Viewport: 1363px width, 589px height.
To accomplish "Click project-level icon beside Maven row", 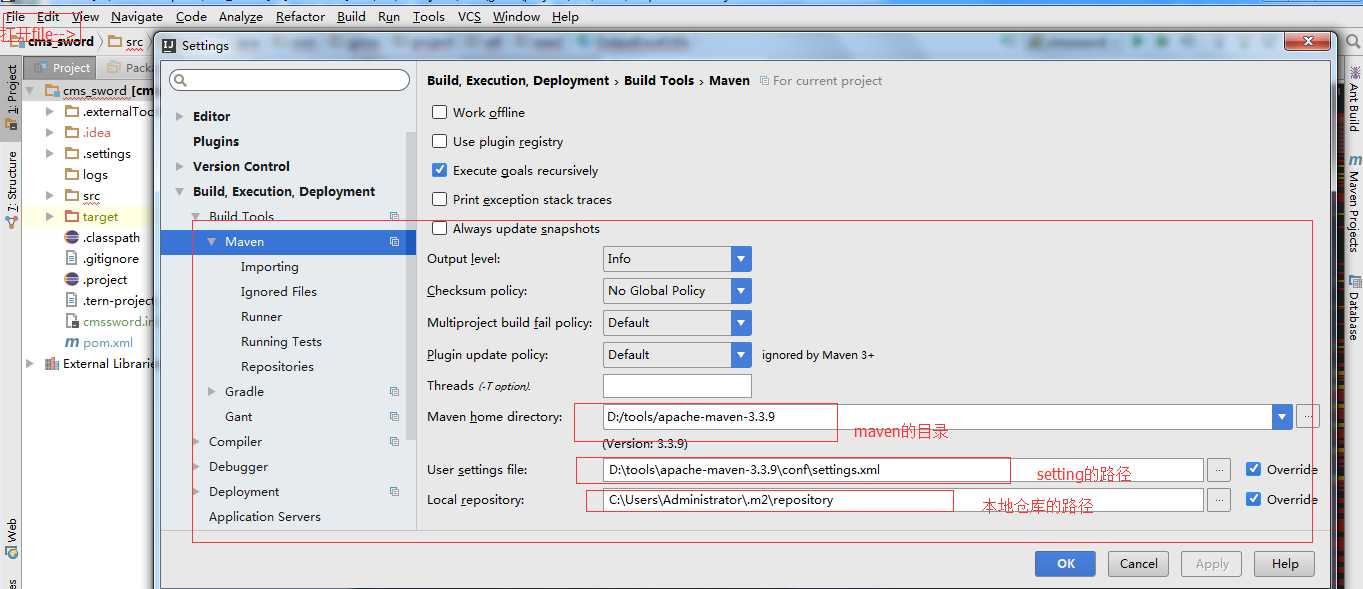I will click(x=394, y=242).
